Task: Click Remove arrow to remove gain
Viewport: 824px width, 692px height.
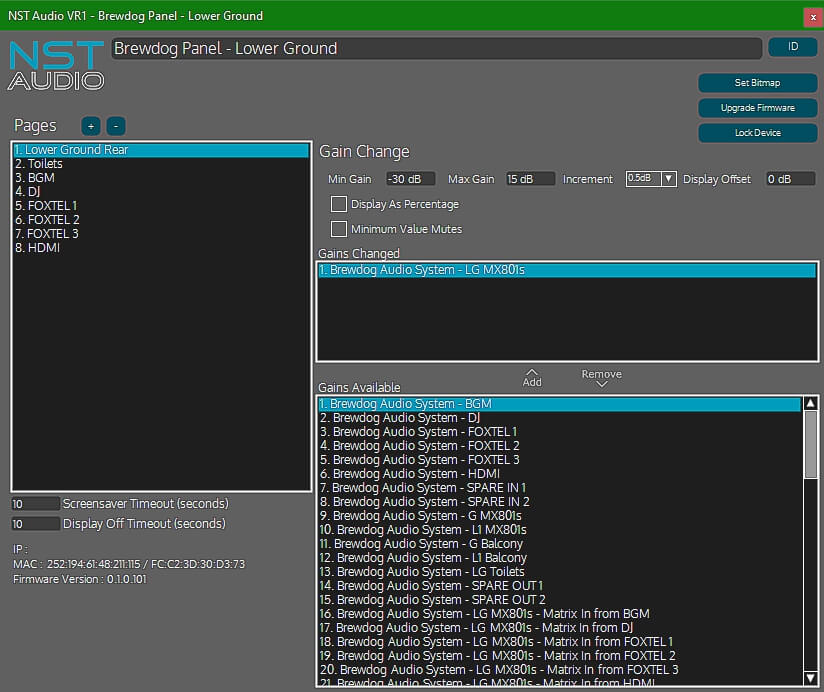Action: point(602,378)
